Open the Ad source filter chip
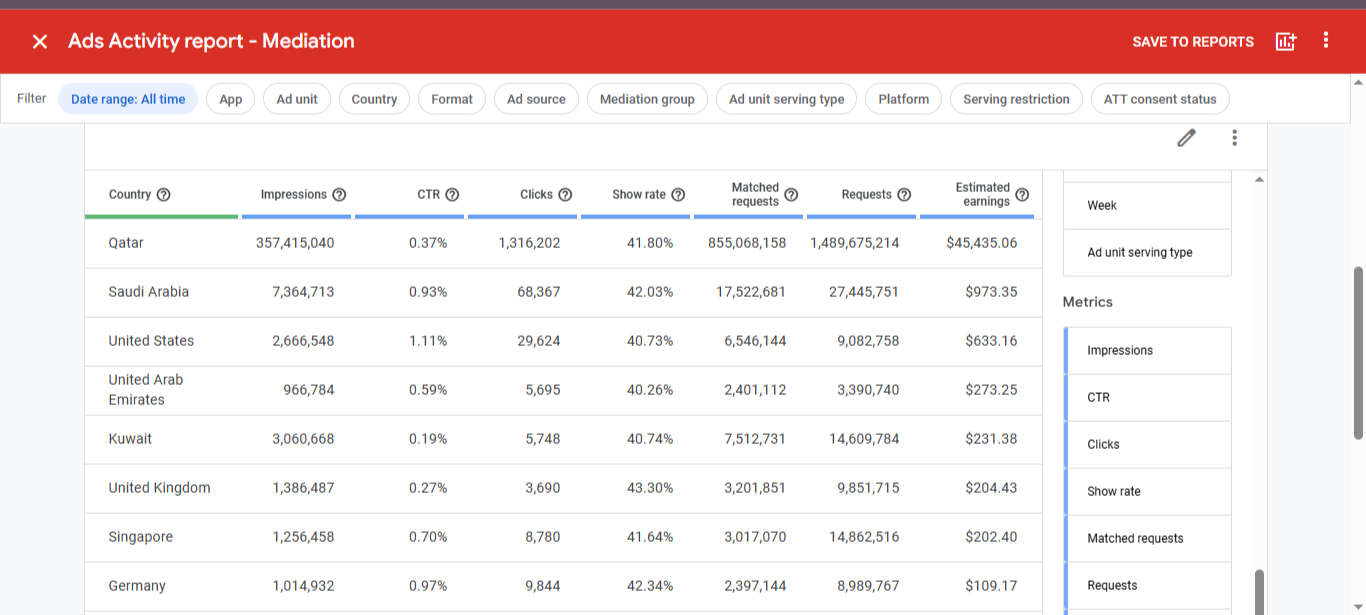 (x=536, y=99)
